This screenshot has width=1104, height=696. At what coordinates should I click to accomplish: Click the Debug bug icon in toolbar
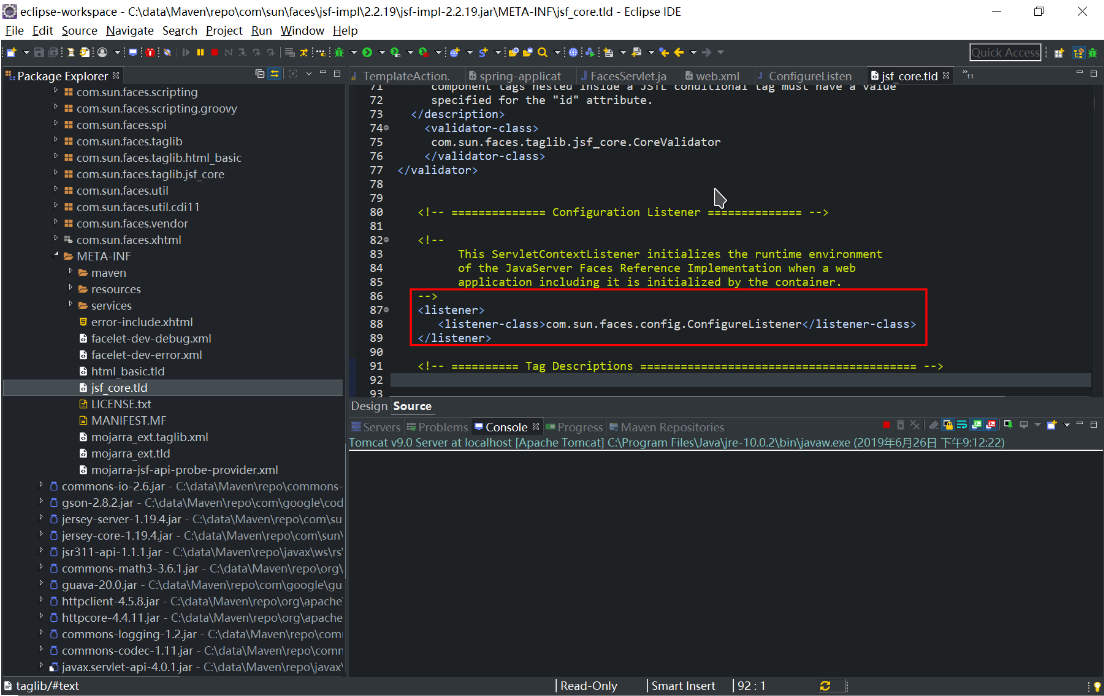340,52
